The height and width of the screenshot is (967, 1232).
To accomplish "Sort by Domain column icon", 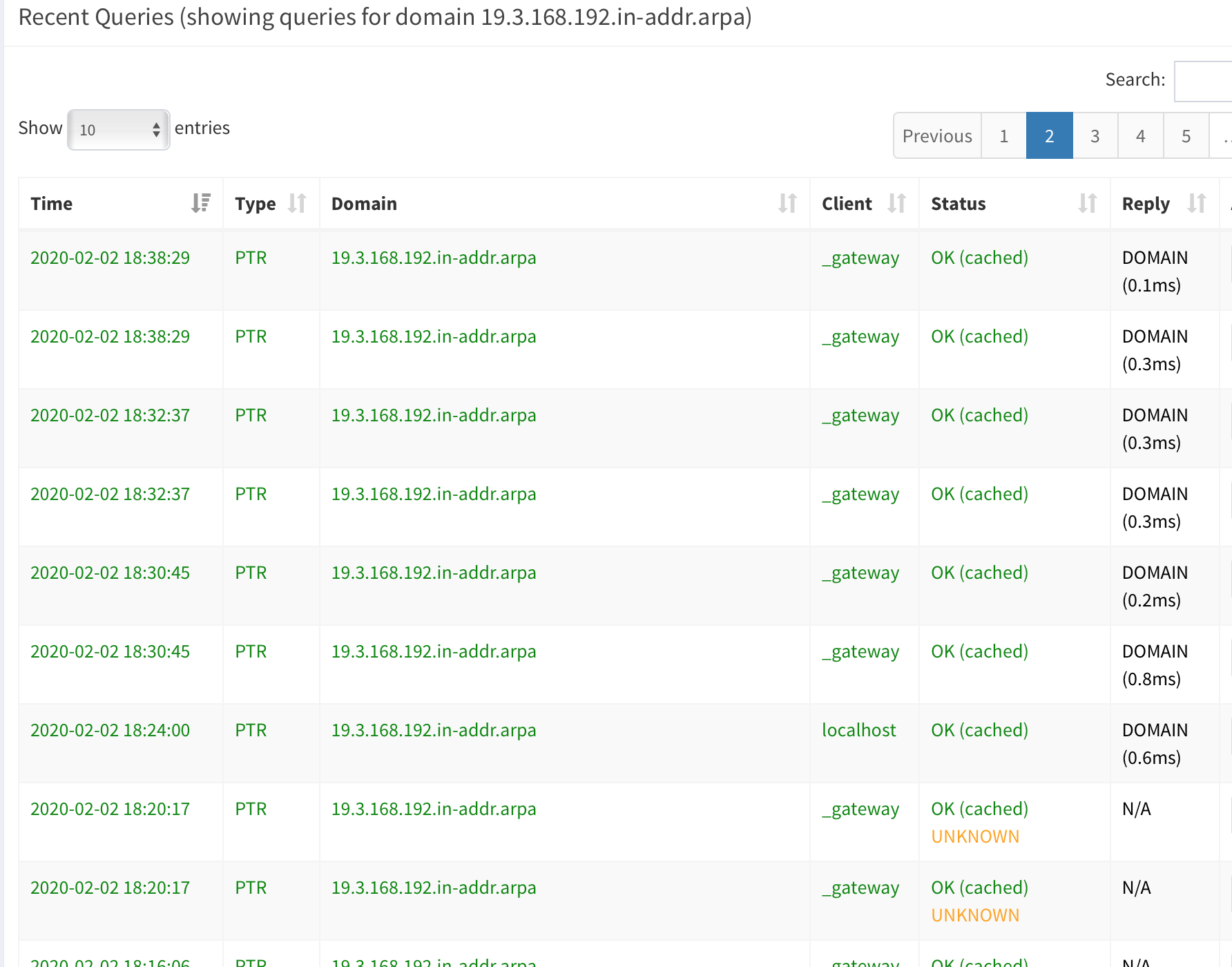I will pyautogui.click(x=787, y=203).
